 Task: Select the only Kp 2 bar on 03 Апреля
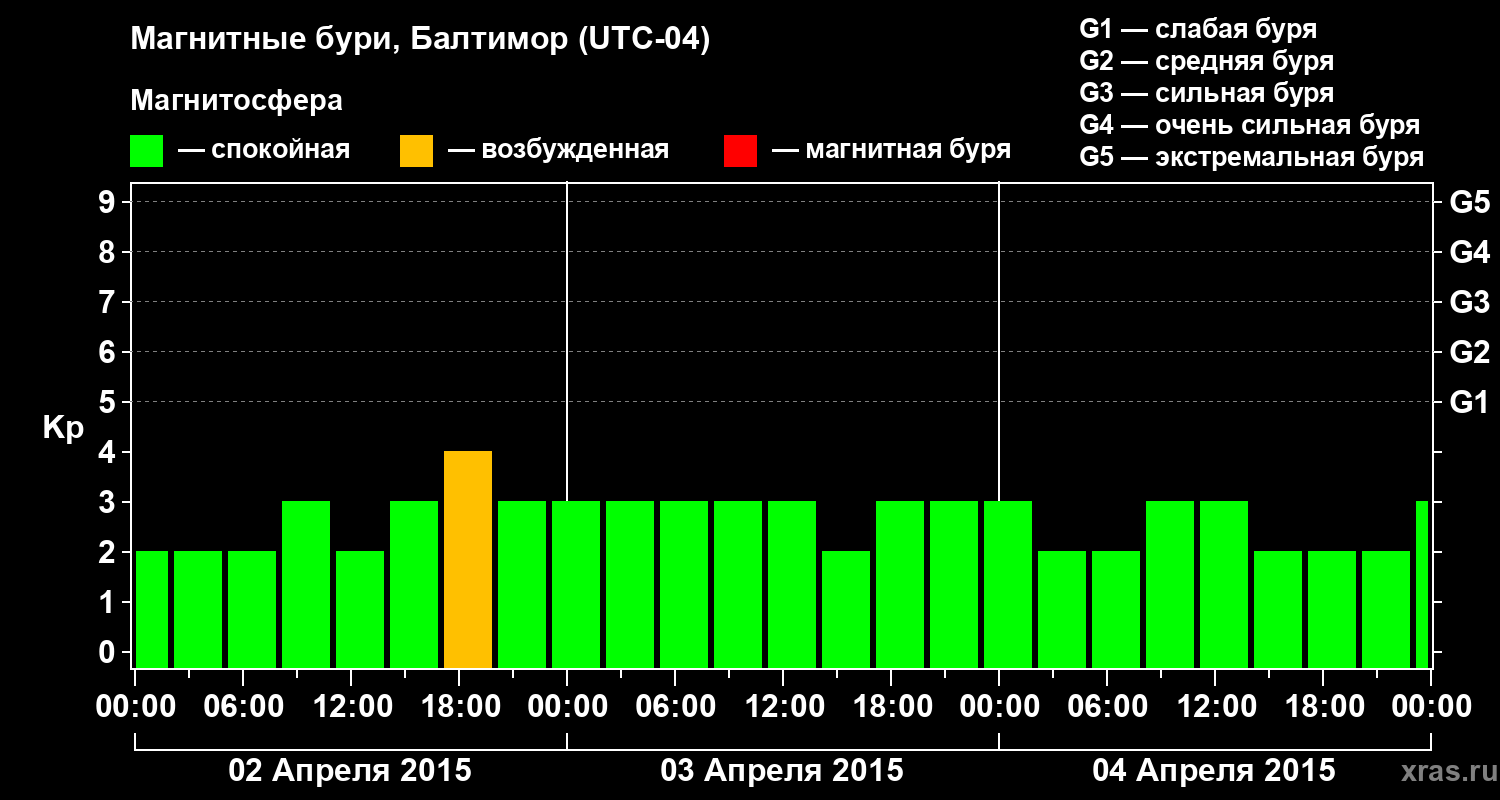846,610
